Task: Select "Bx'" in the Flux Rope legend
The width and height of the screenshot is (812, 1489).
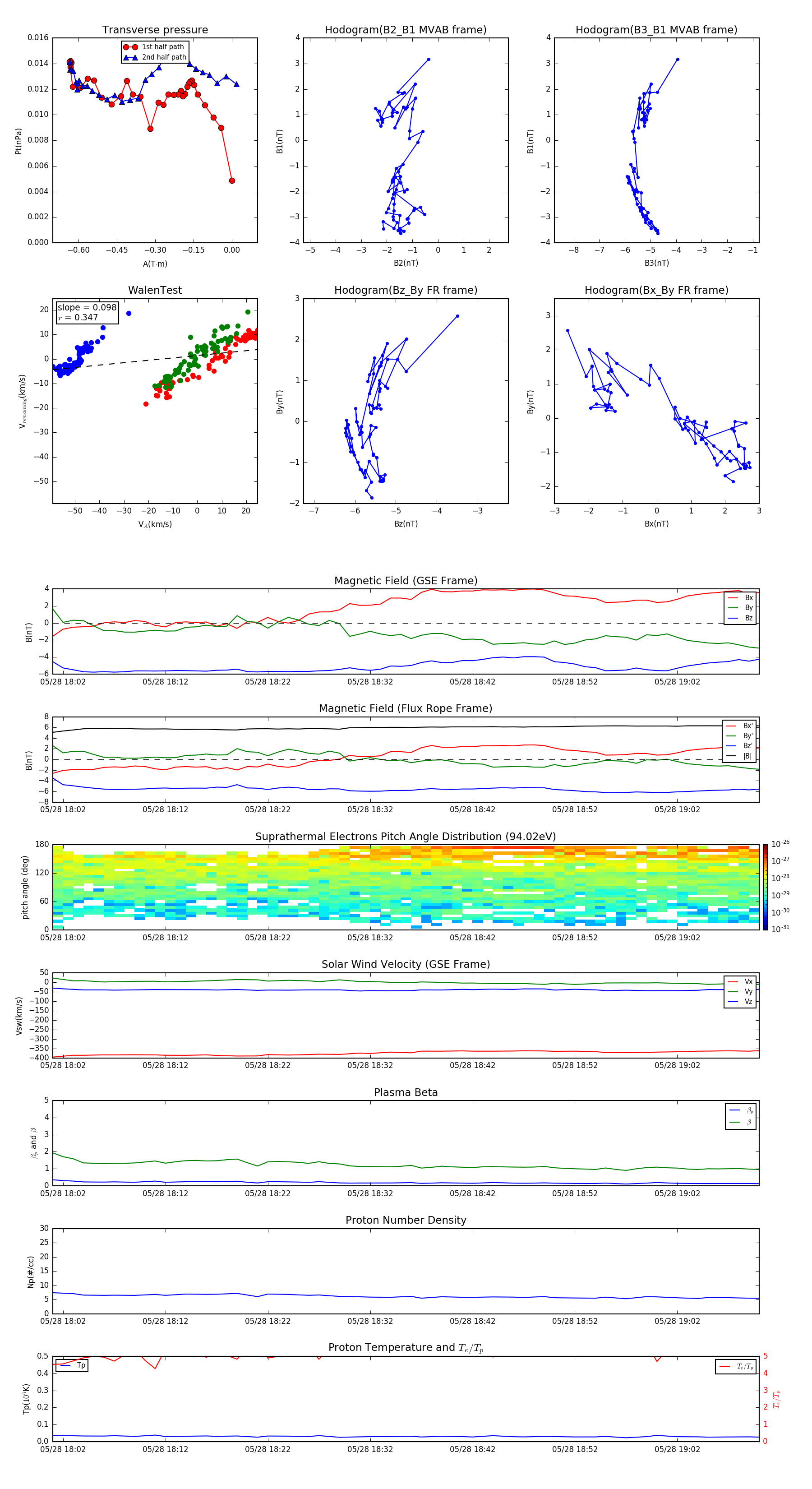Action: pos(739,726)
